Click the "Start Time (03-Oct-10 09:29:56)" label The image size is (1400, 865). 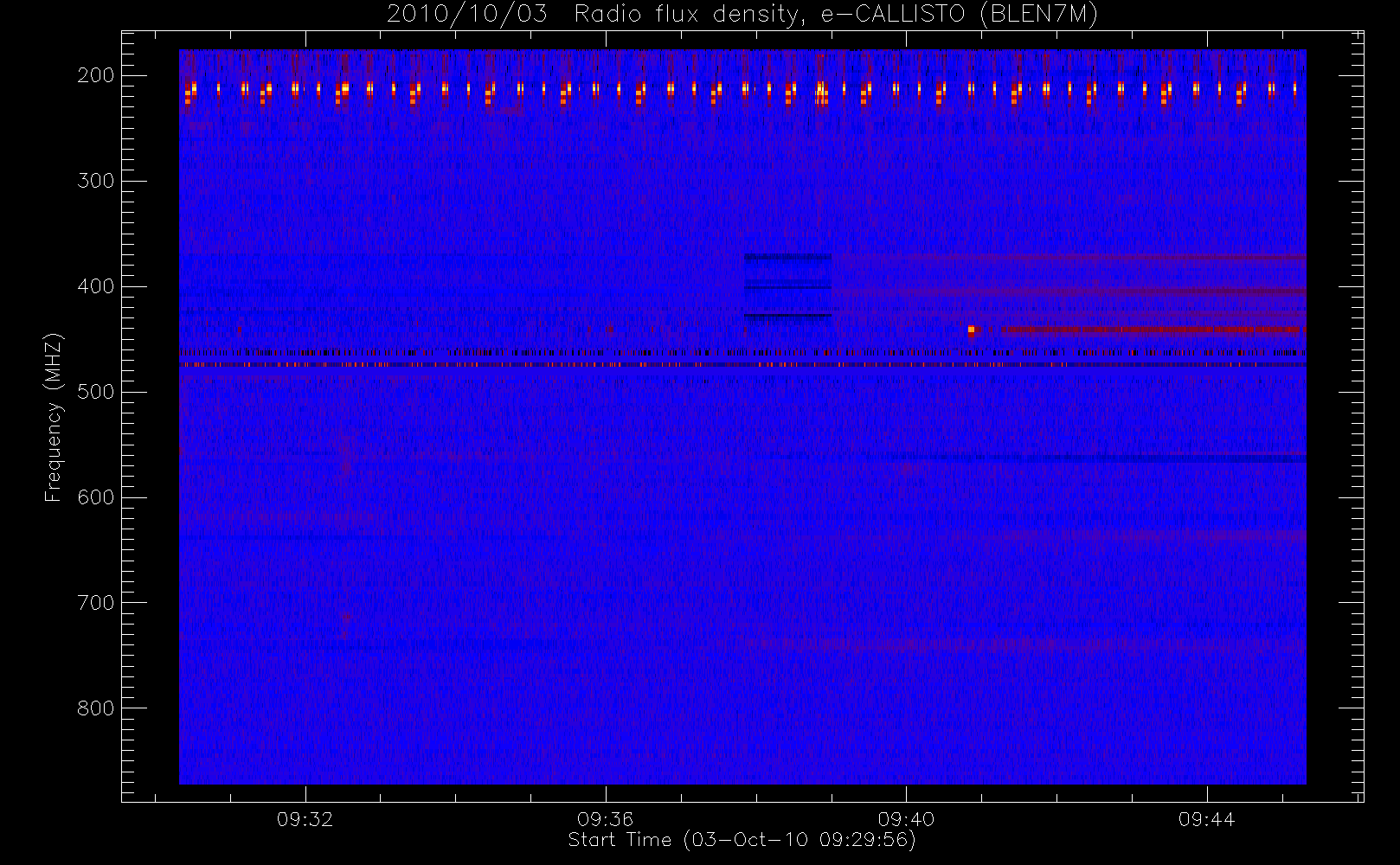point(742,840)
